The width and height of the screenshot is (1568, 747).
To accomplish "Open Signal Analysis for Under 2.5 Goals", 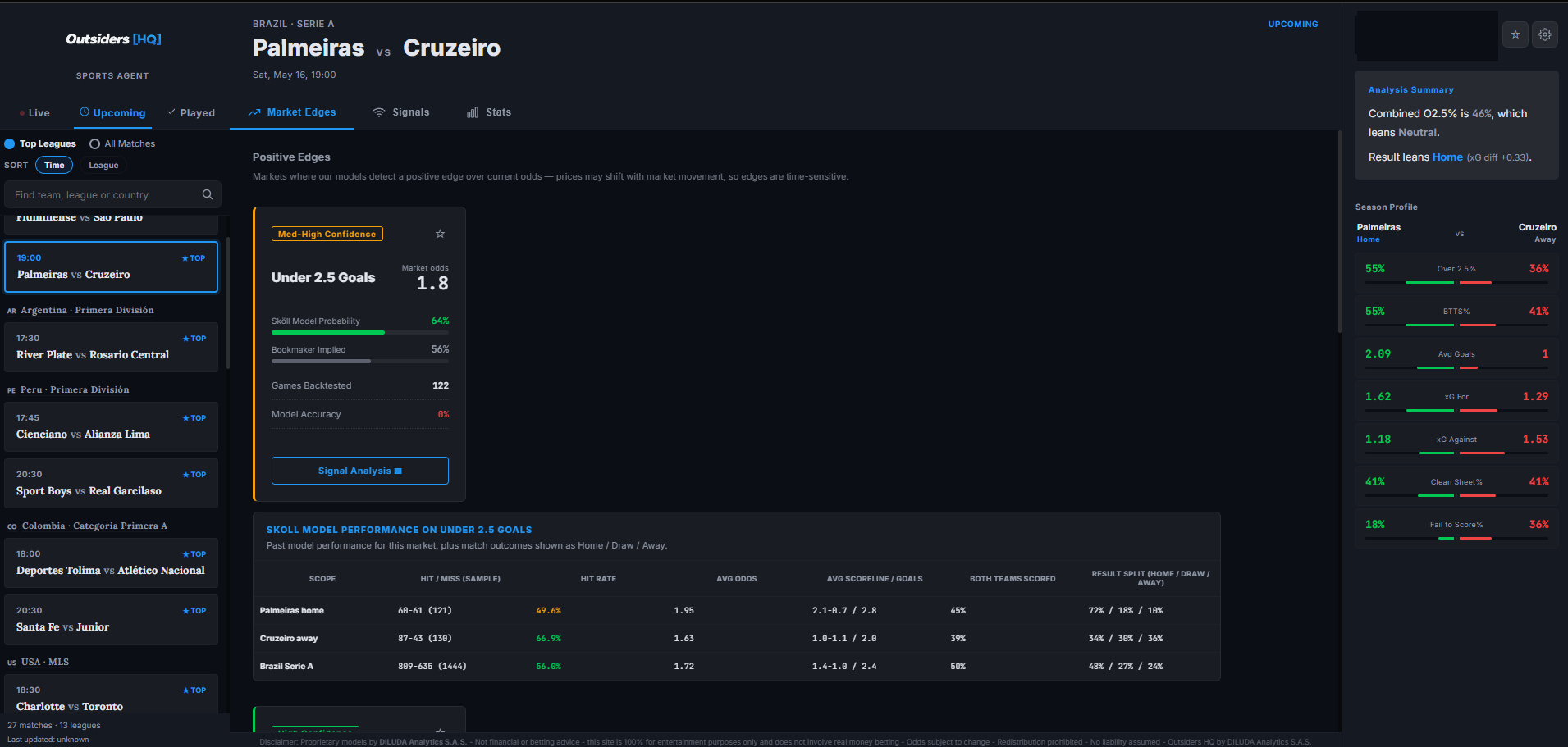I will tap(360, 471).
